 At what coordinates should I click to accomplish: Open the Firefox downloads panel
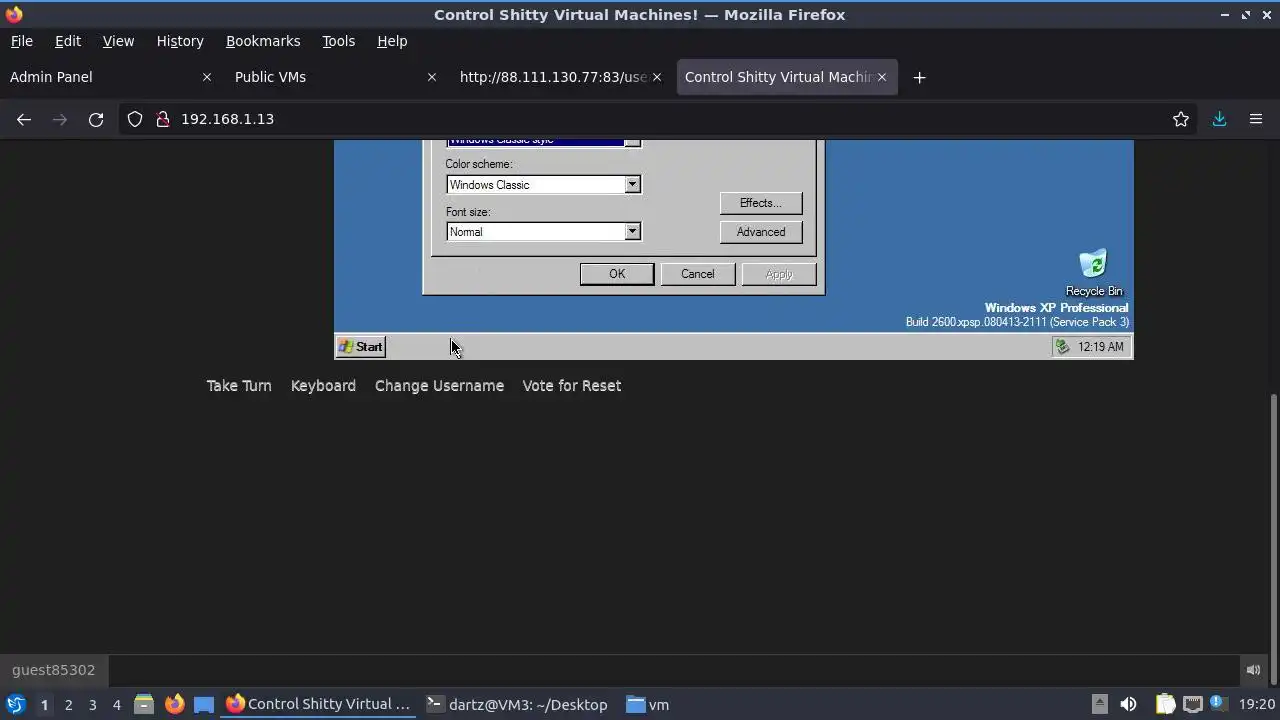click(1219, 119)
